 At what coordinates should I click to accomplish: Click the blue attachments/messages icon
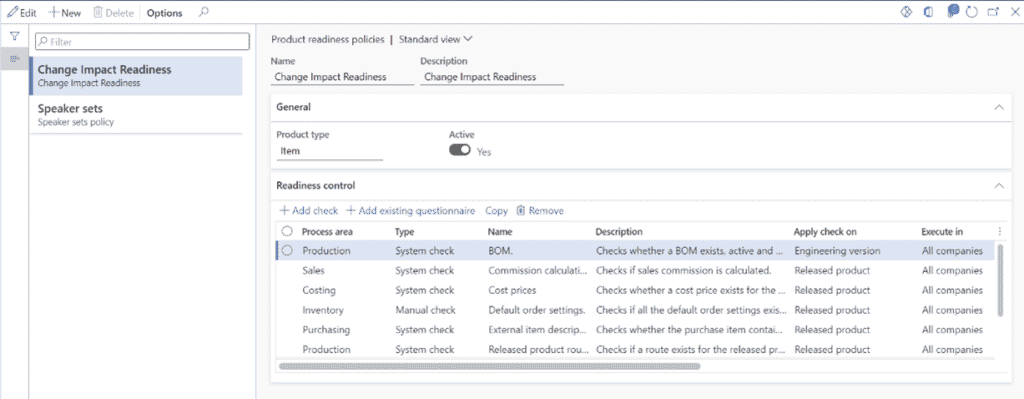click(x=953, y=11)
